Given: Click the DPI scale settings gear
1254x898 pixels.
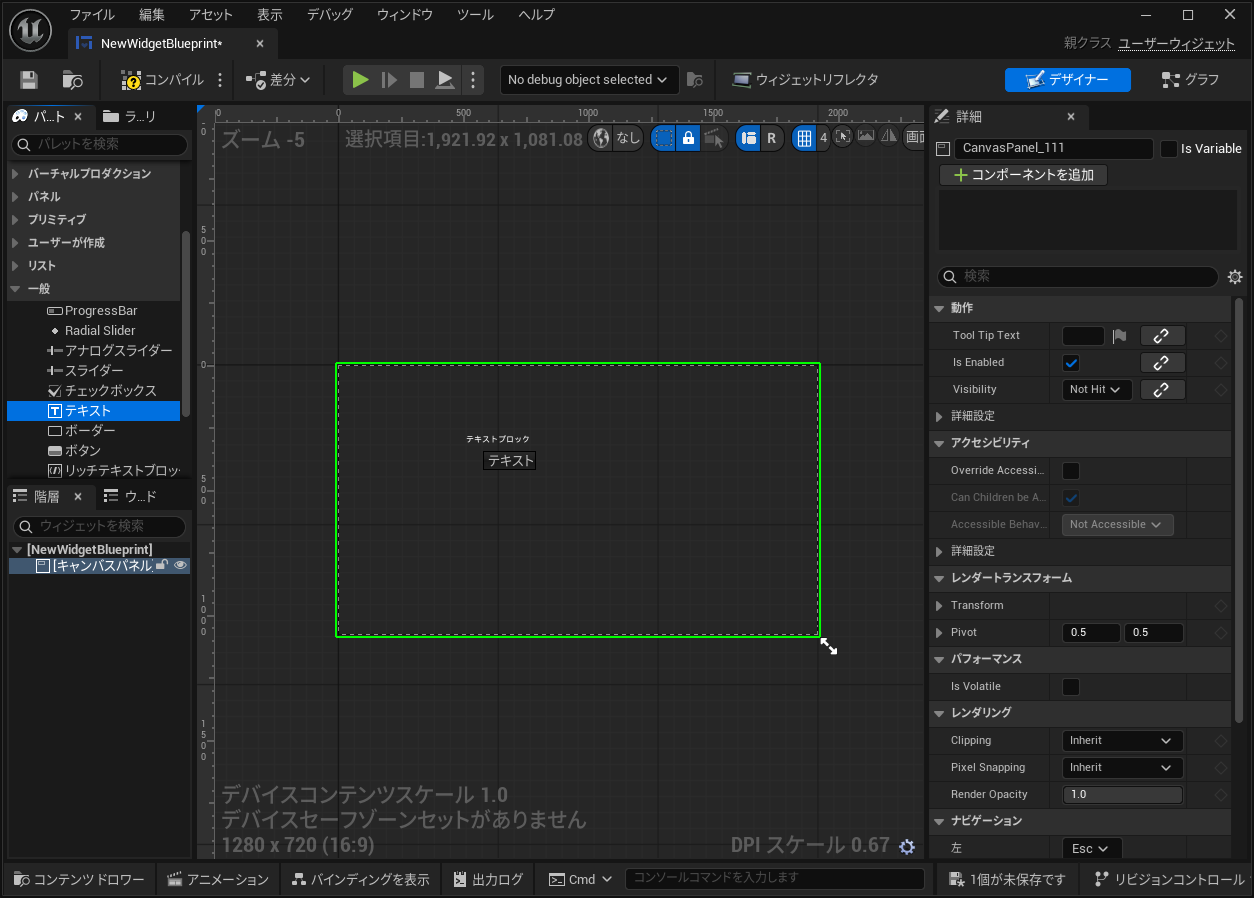Looking at the screenshot, I should 907,847.
